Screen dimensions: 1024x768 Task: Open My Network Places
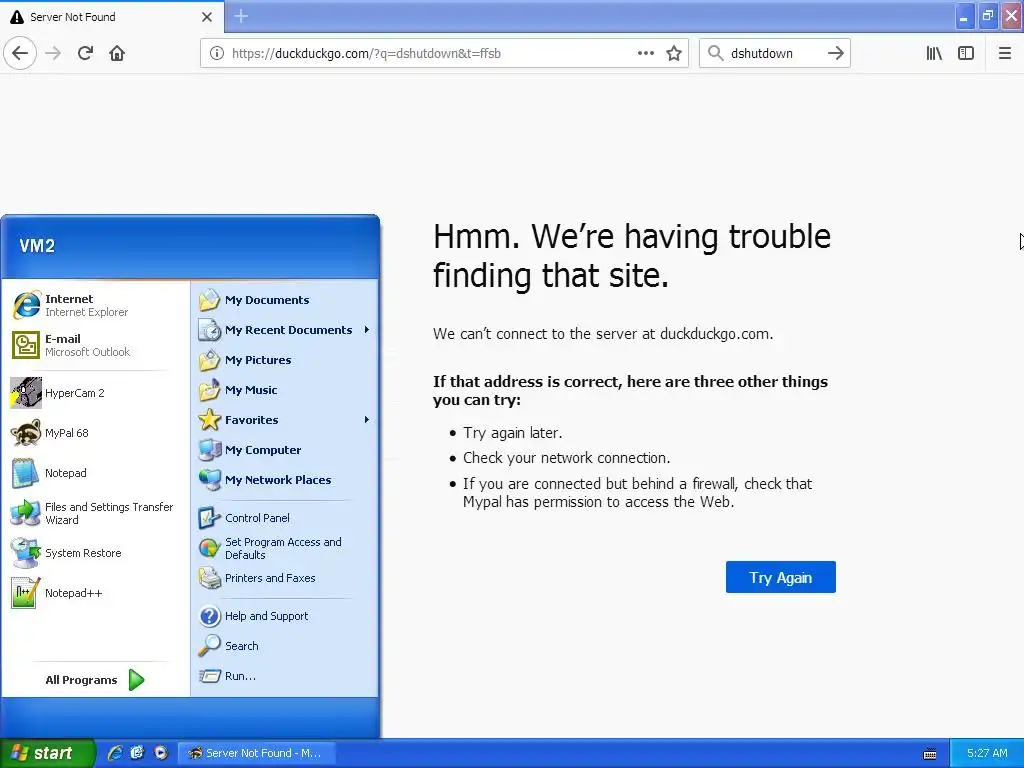pos(285,480)
